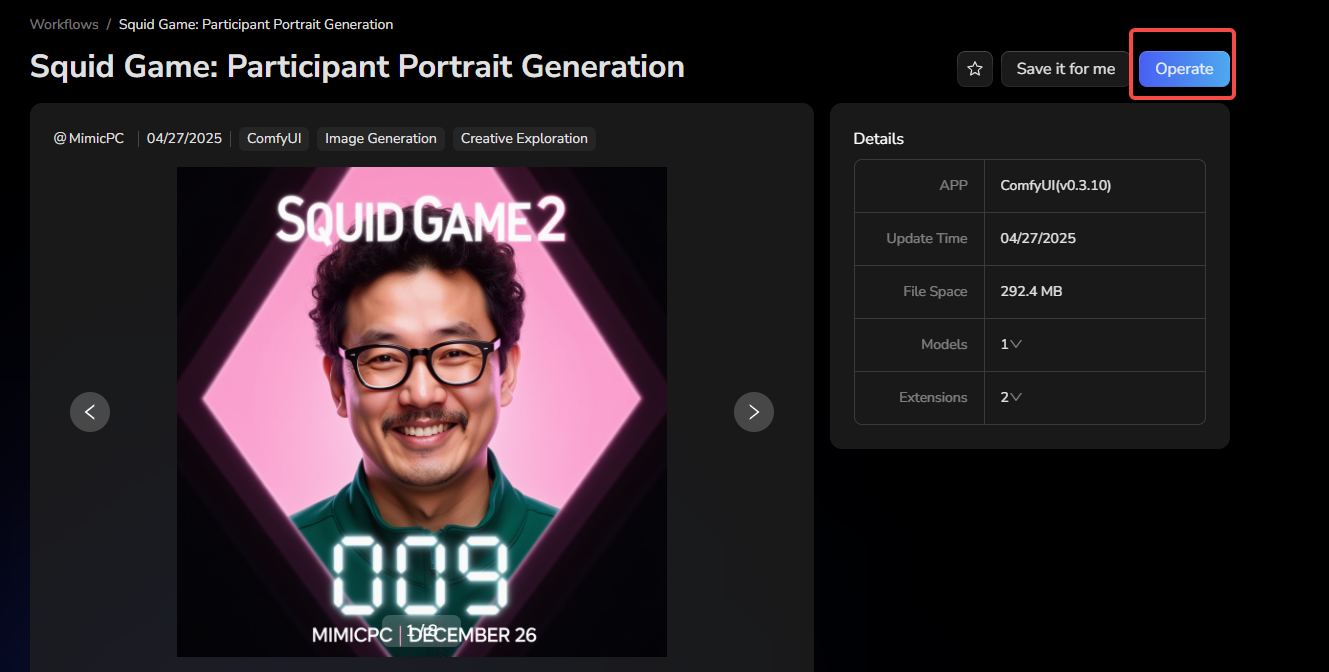Expand the Extensions count dropdown
Screen dimensions: 1329x672
point(1011,397)
